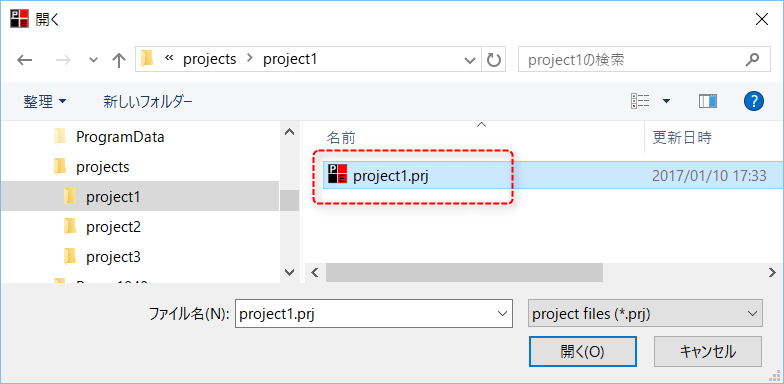Screen dimensions: 784x384
Task: Click the view mode list icon
Action: click(x=640, y=102)
